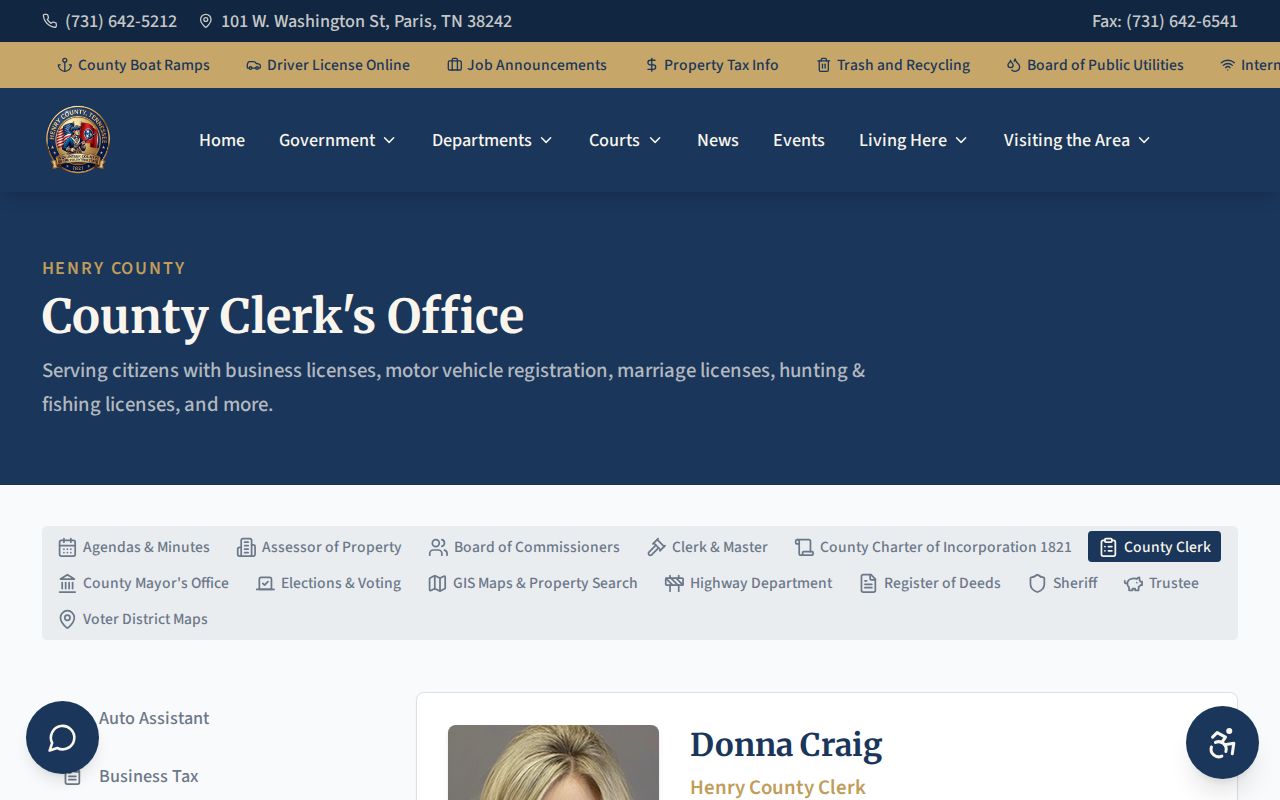Open the Board of Commissioners link
1280x800 pixels.
pos(524,547)
